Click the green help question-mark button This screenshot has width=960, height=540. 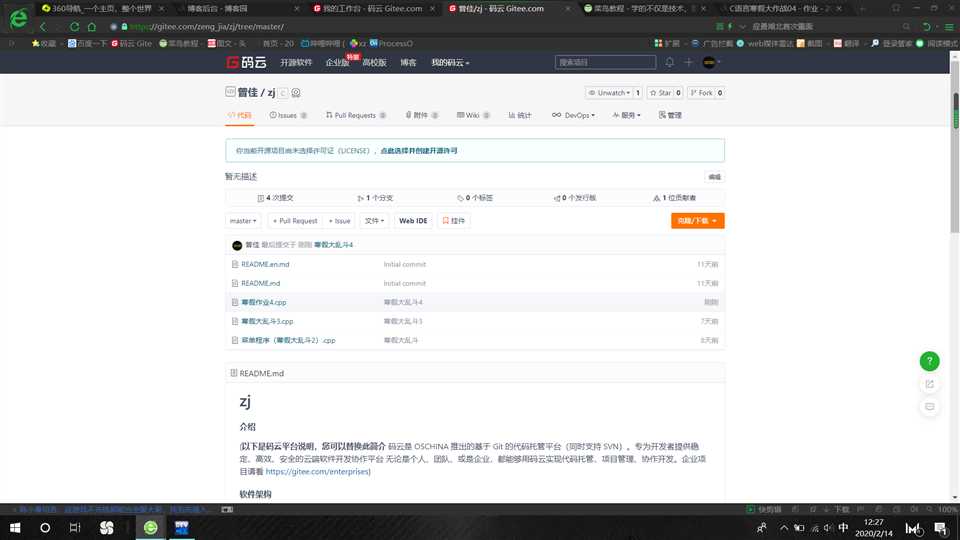929,361
